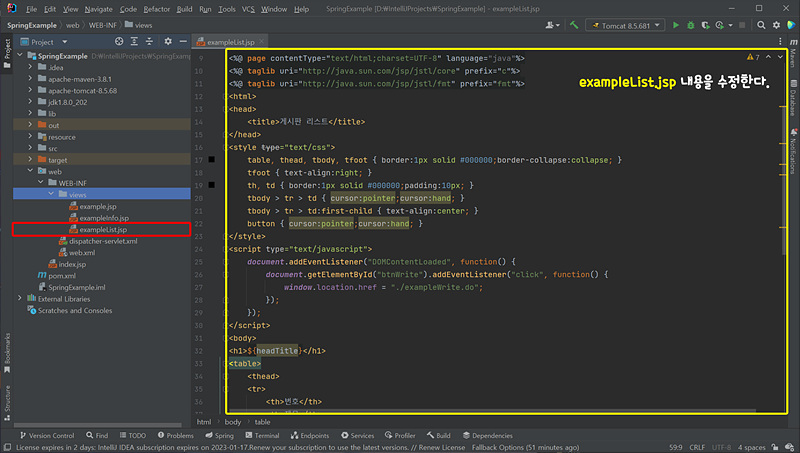Viewport: 800px width, 453px height.
Task: Open Project panel options gear
Action: click(x=168, y=41)
